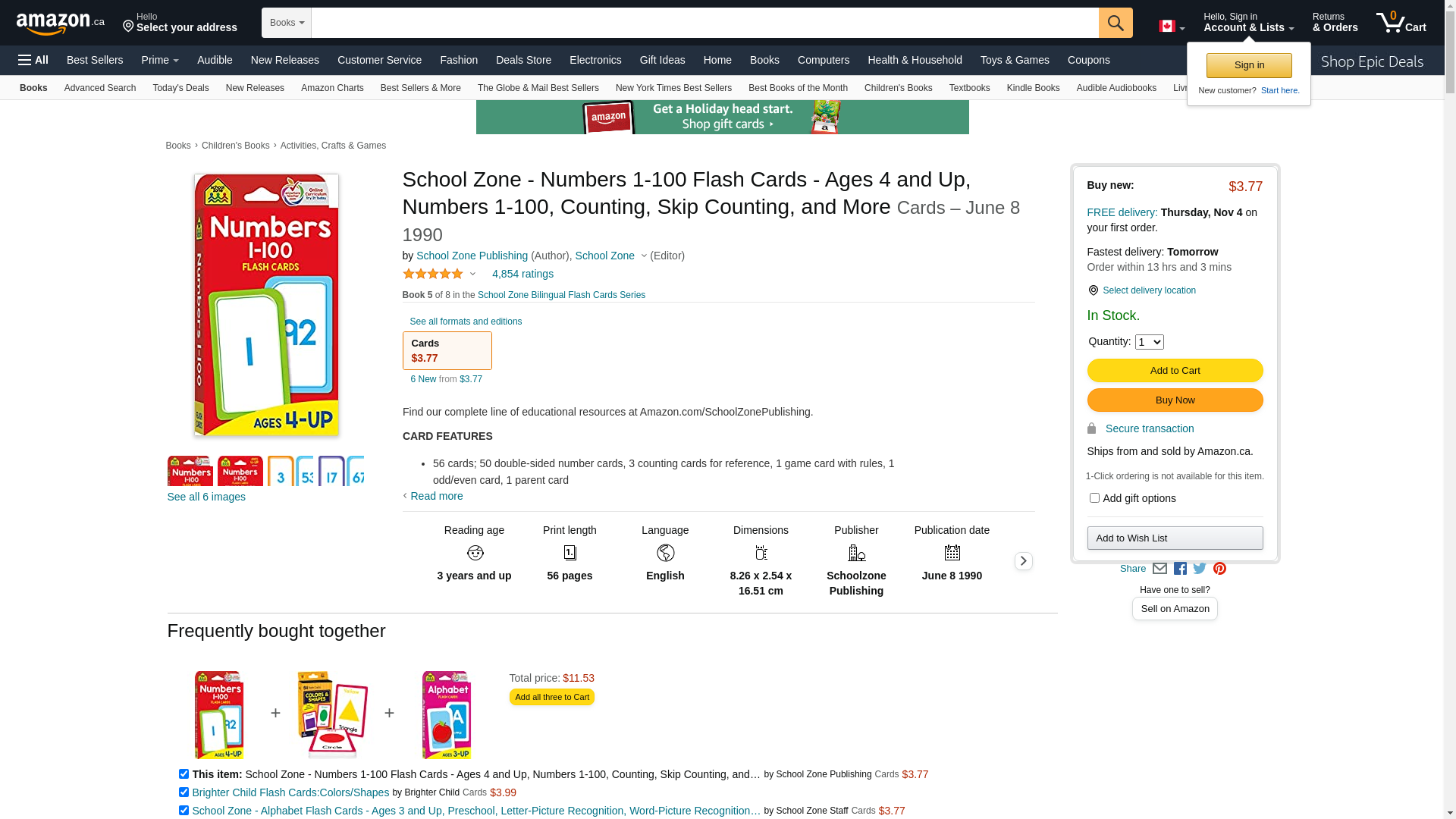Viewport: 1456px width, 819px height.
Task: Click next arrow in product details carousel
Action: click(x=1023, y=561)
